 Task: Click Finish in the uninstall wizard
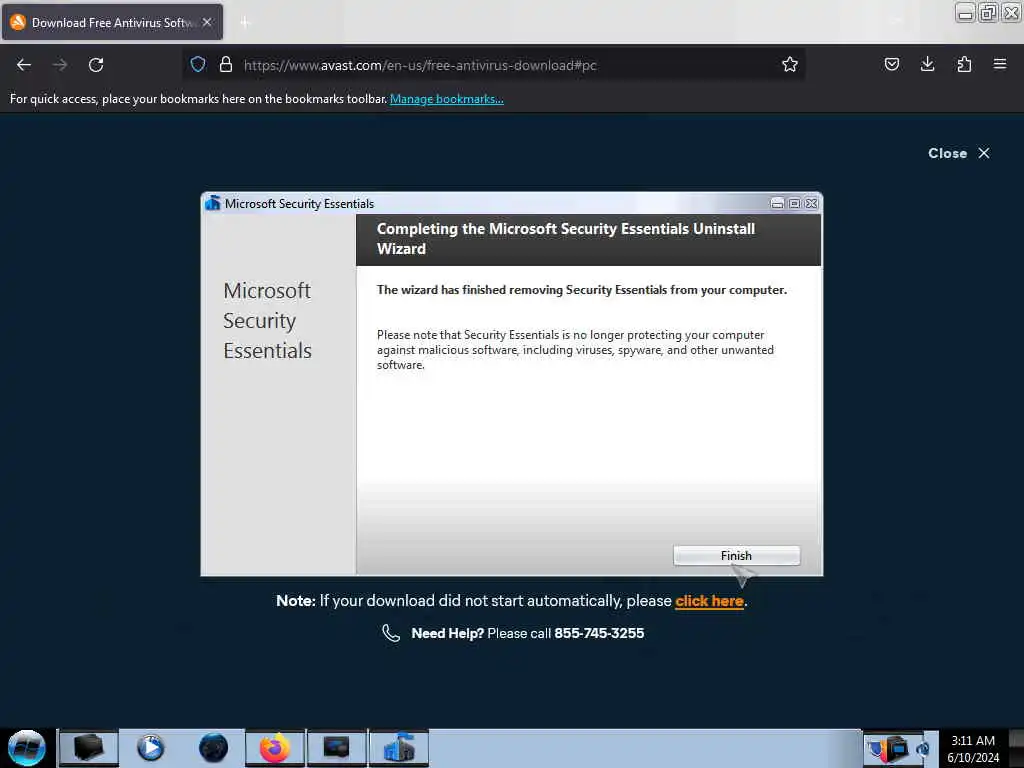[x=736, y=556]
